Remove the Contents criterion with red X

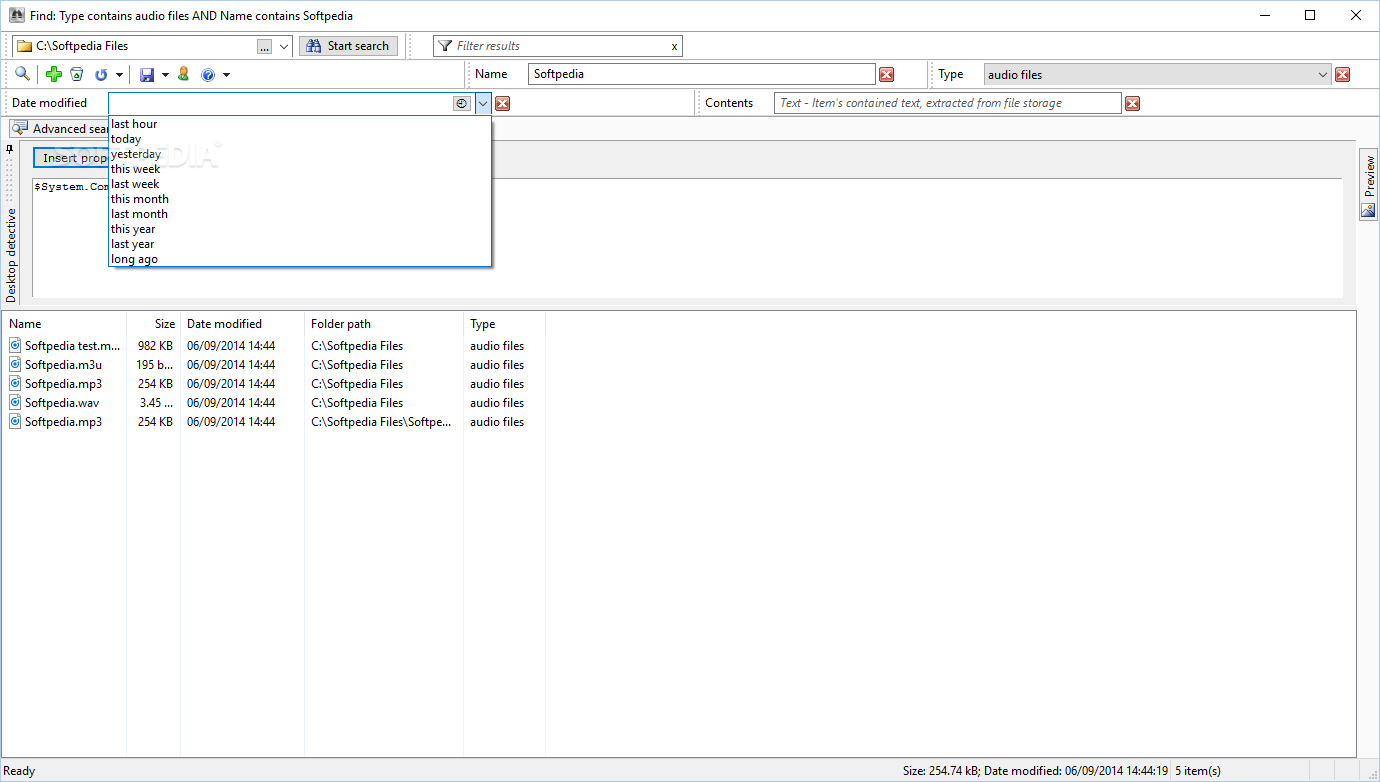(x=1132, y=103)
